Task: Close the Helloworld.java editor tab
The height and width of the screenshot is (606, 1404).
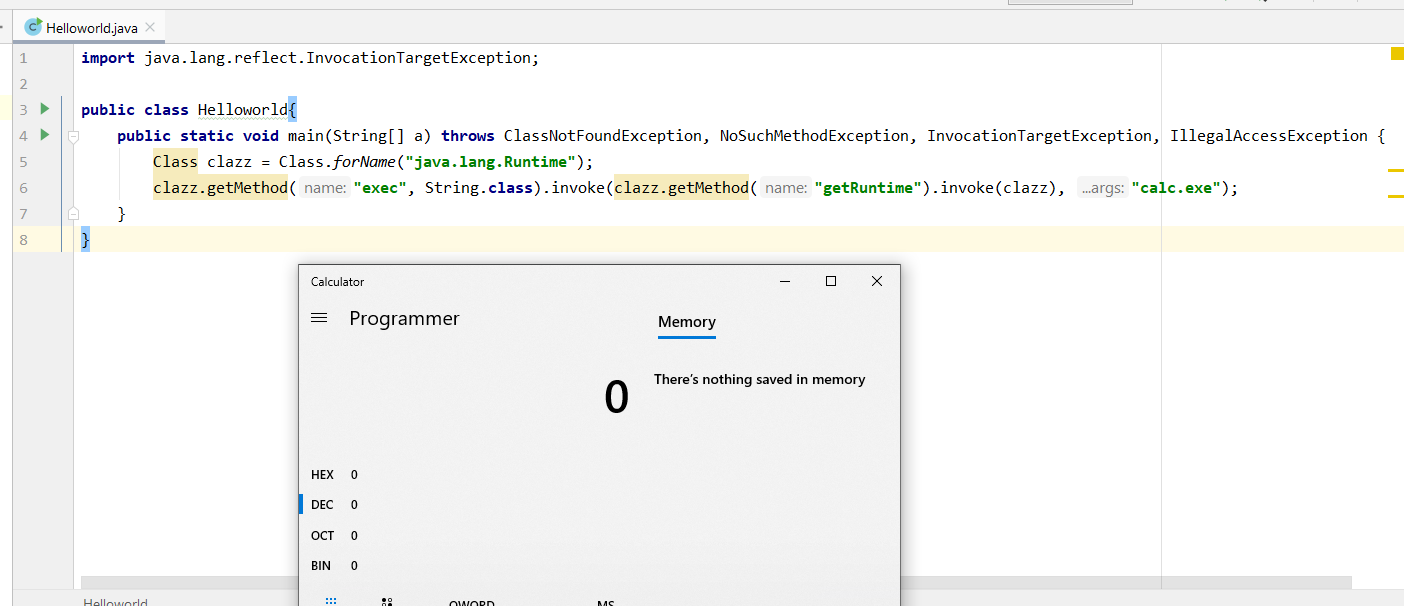Action: [150, 28]
